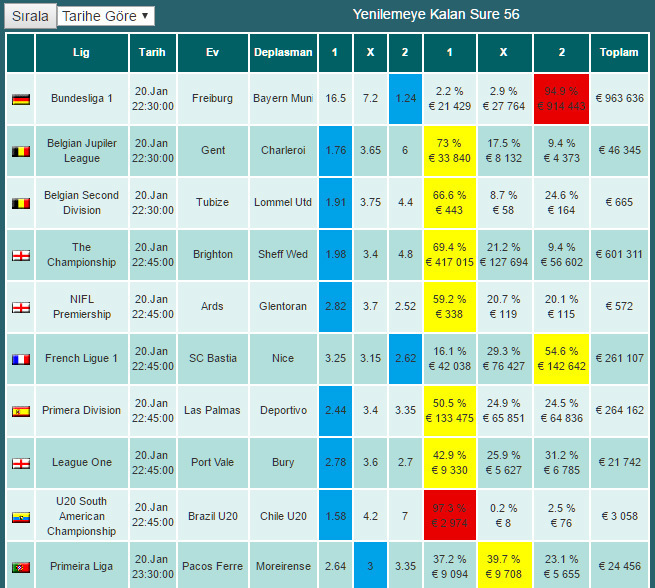This screenshot has height=588, width=655.
Task: Select the Spanish flag beside Primera Division
Action: [20, 411]
